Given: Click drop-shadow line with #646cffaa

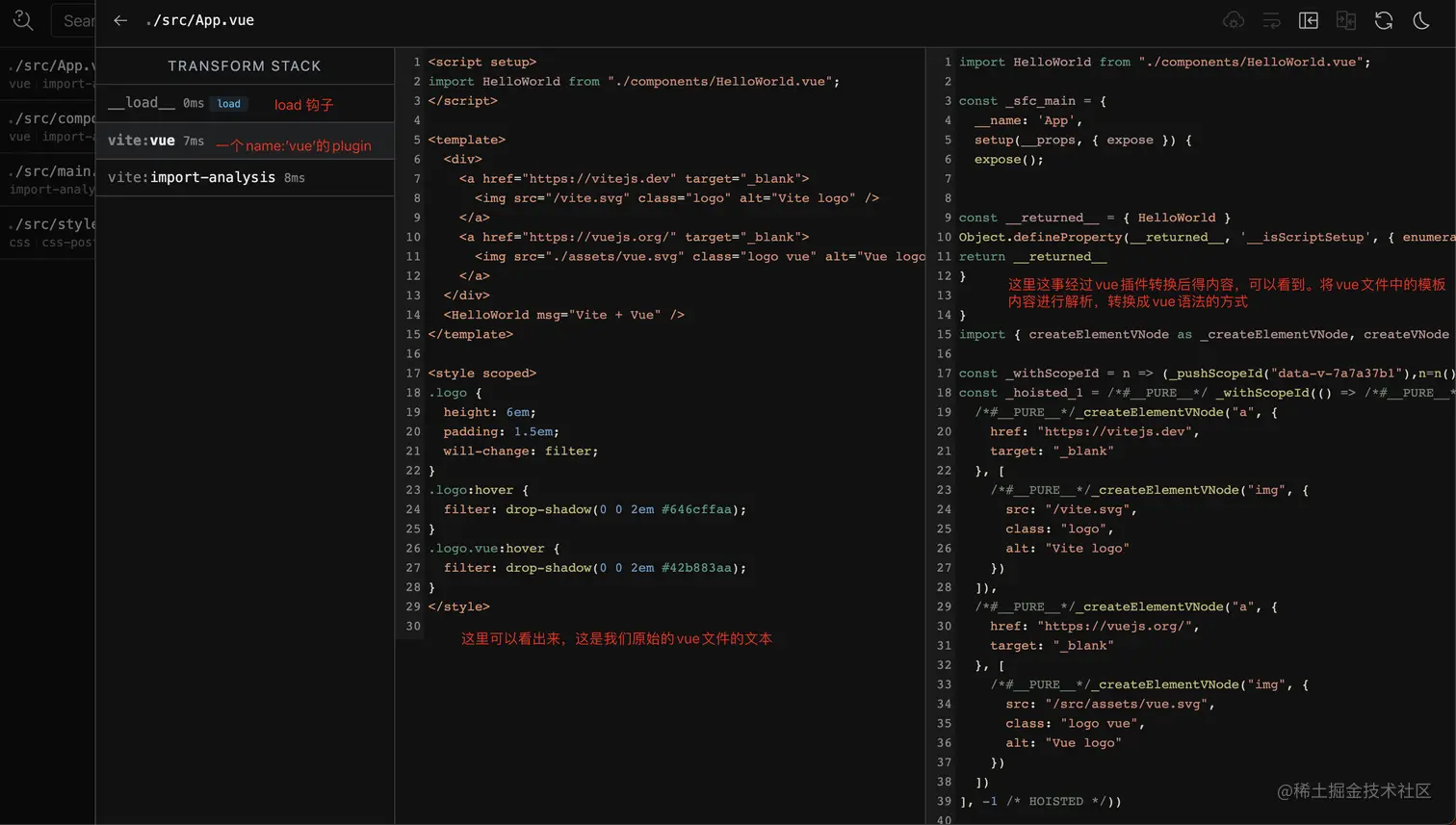Looking at the screenshot, I should tap(595, 509).
